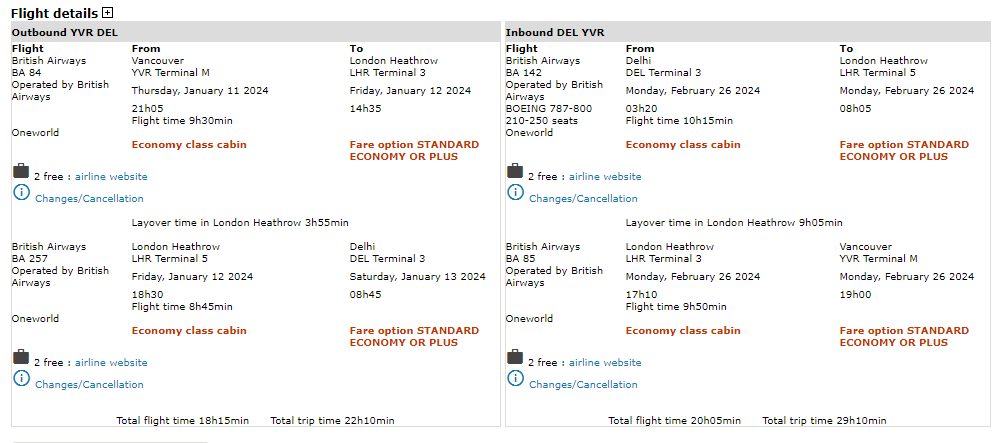Image resolution: width=1004 pixels, height=443 pixels.
Task: Click info icon for flight BA 142
Action: (x=515, y=192)
